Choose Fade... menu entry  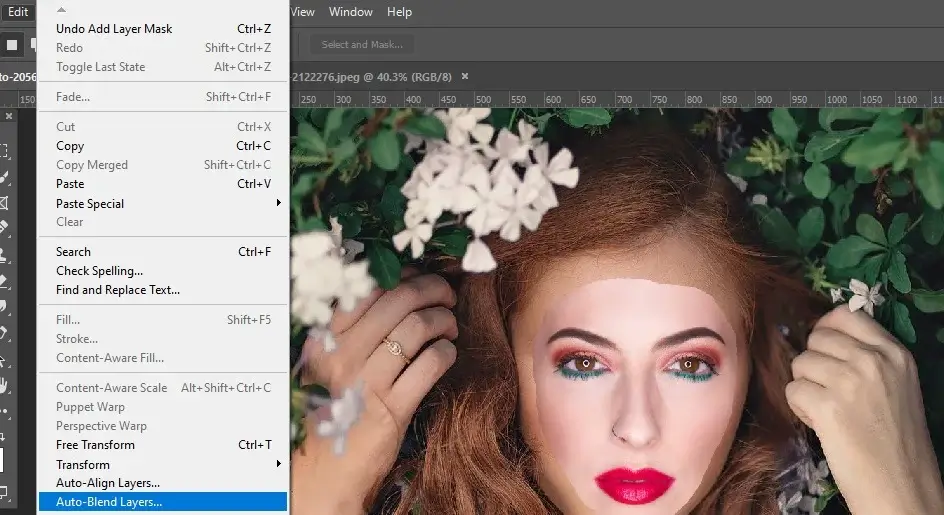(x=163, y=97)
